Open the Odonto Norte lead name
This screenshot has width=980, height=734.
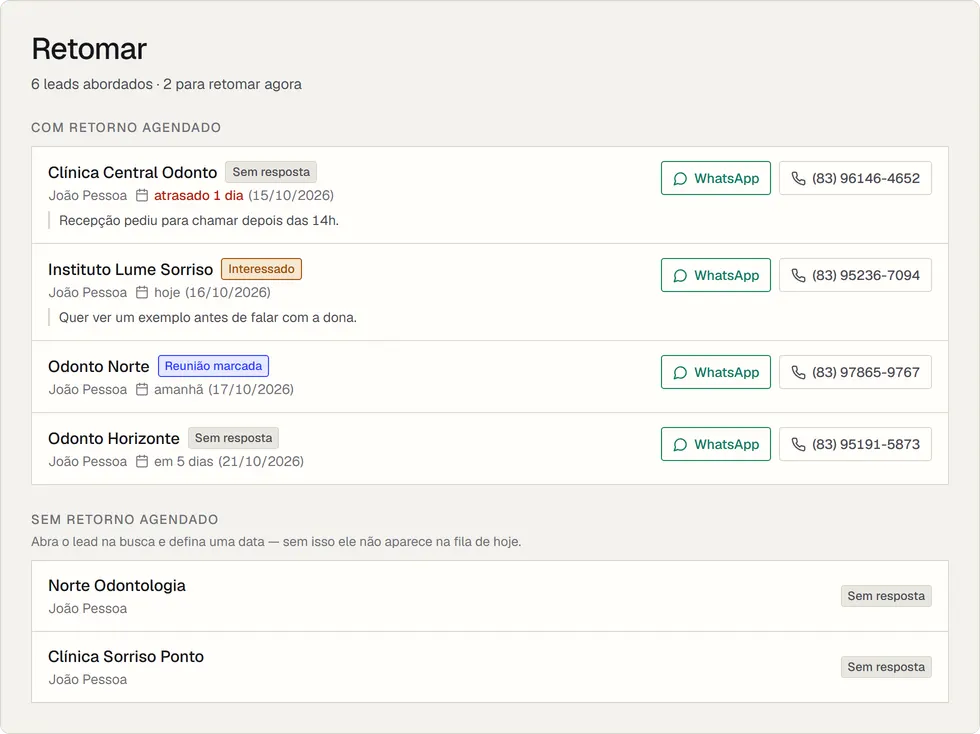99,366
